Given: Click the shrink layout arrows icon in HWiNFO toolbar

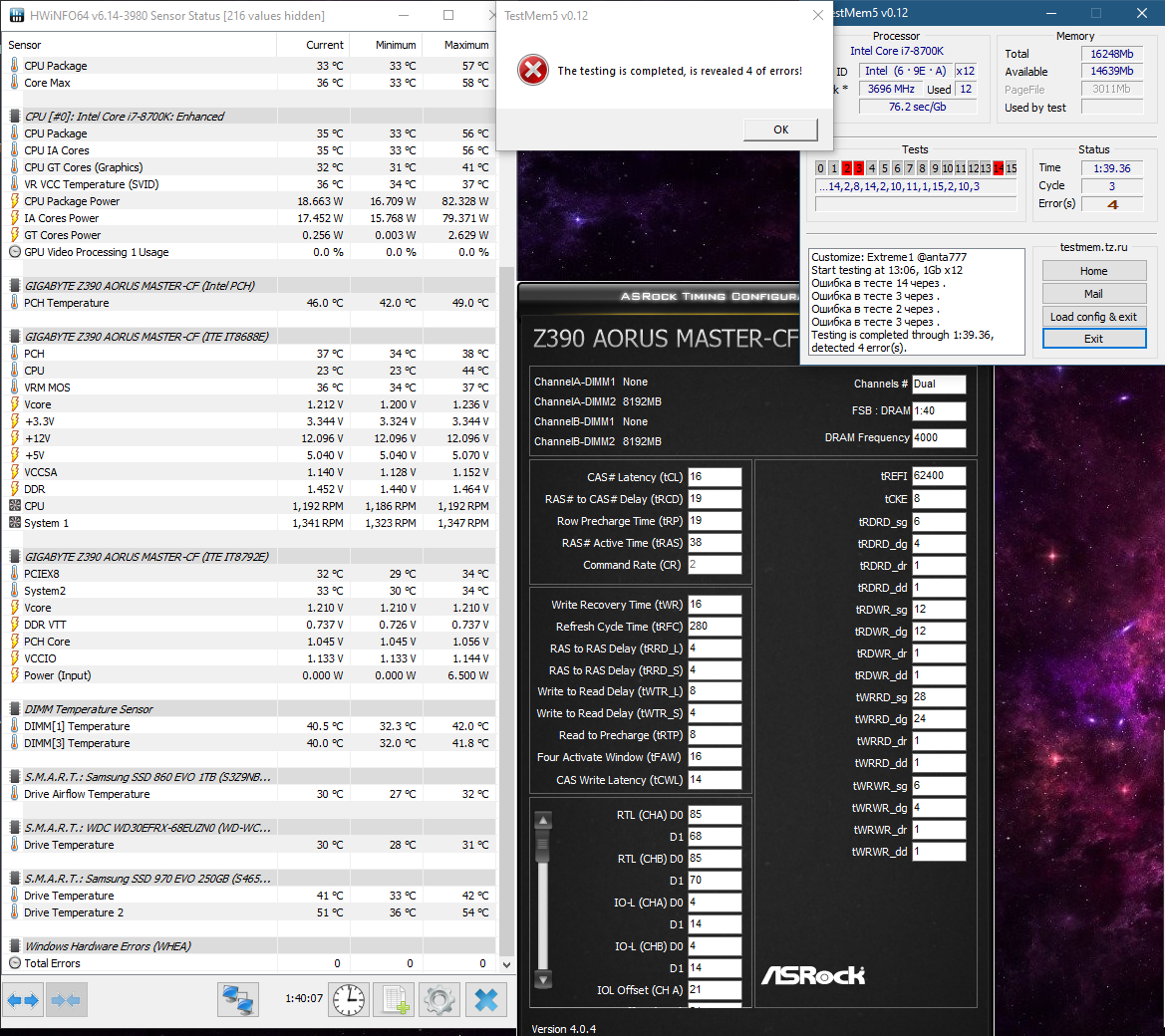Looking at the screenshot, I should click(x=66, y=999).
